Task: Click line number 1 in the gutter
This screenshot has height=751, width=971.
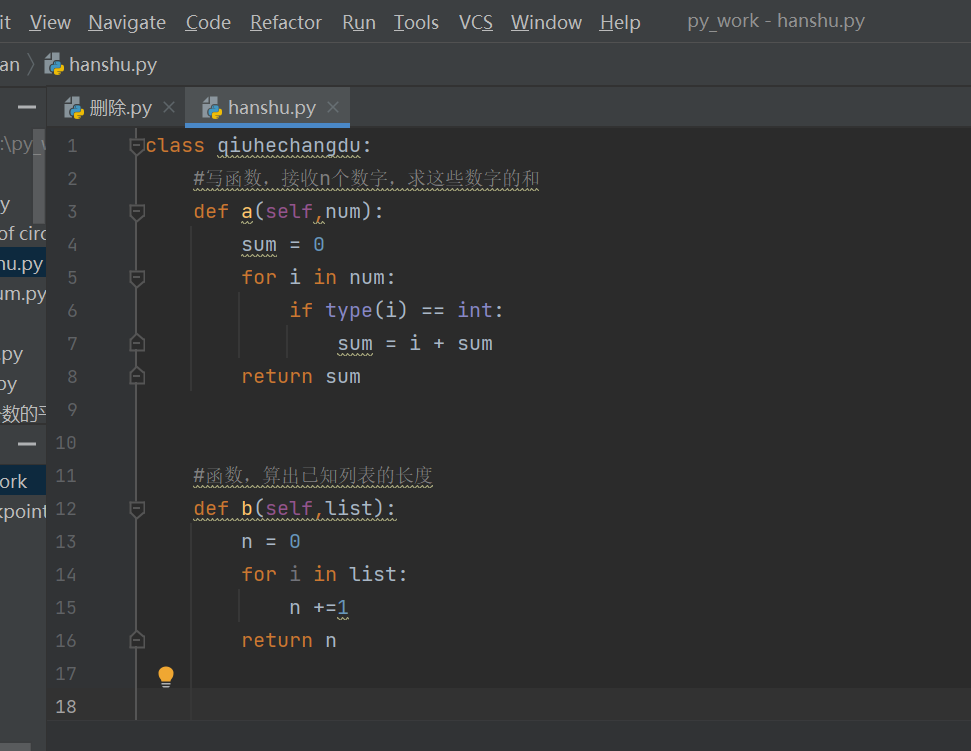Action: 72,146
